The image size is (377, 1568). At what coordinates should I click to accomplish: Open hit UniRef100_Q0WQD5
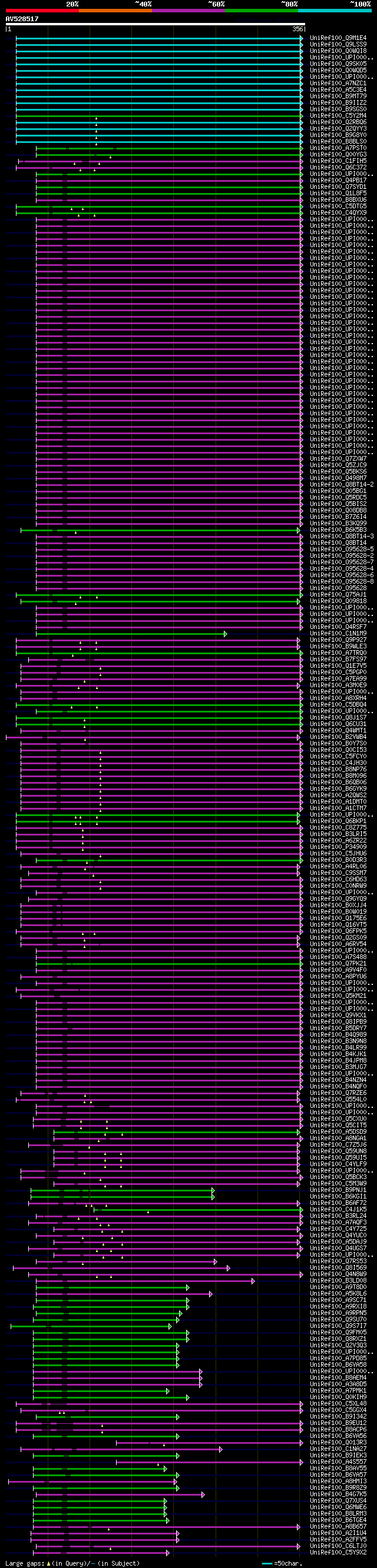pos(338,70)
